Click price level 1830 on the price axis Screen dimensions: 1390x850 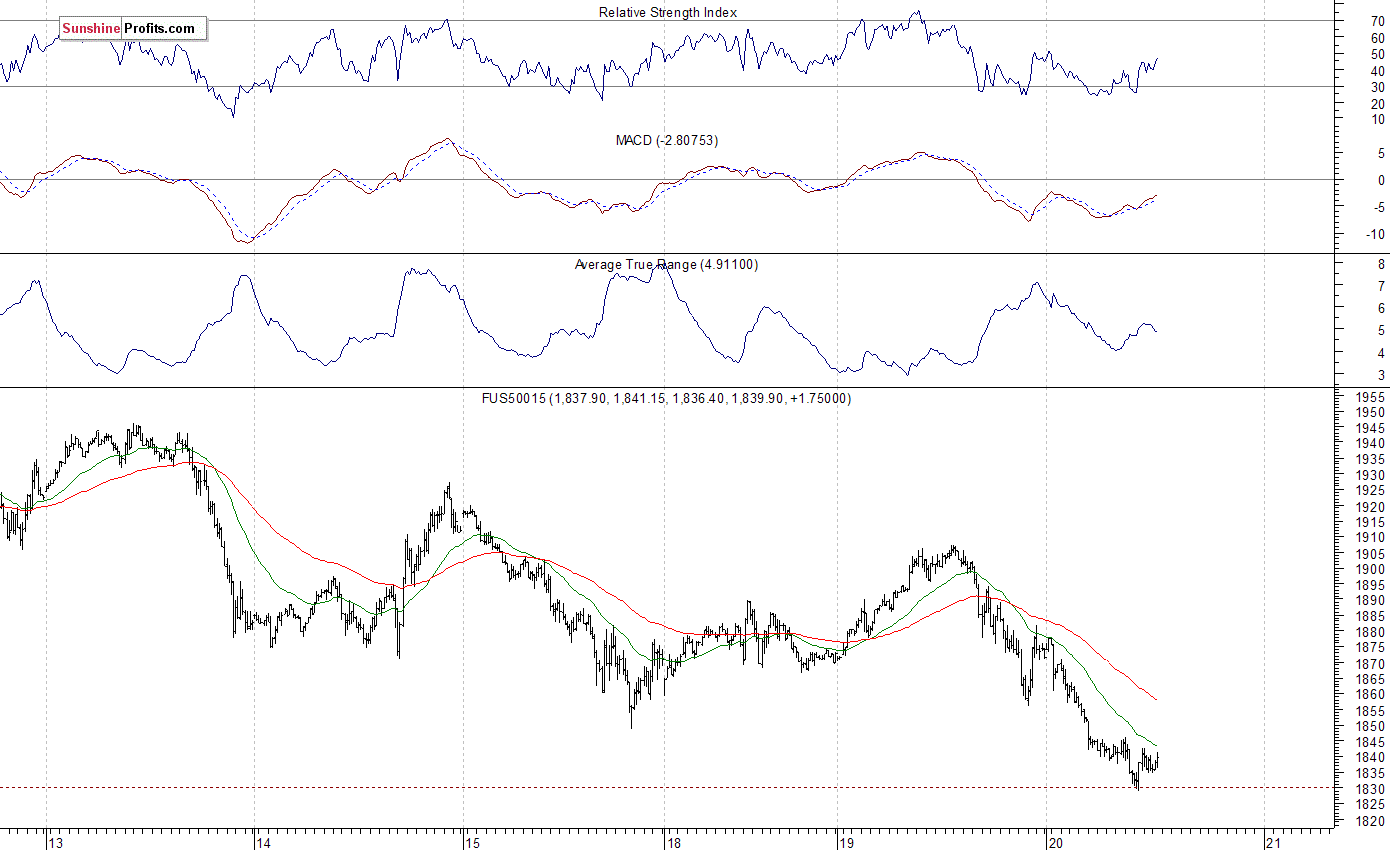point(1370,789)
